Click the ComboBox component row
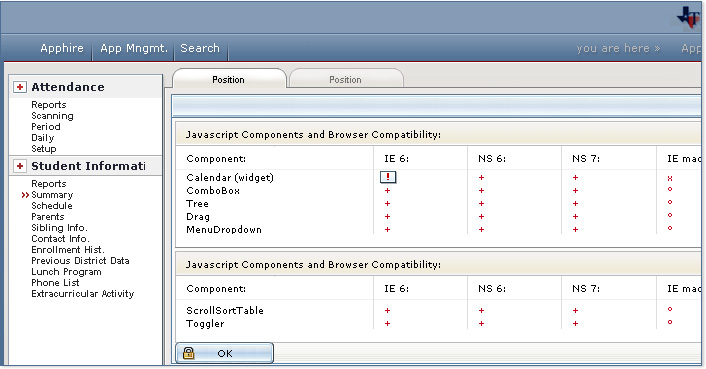 click(213, 191)
